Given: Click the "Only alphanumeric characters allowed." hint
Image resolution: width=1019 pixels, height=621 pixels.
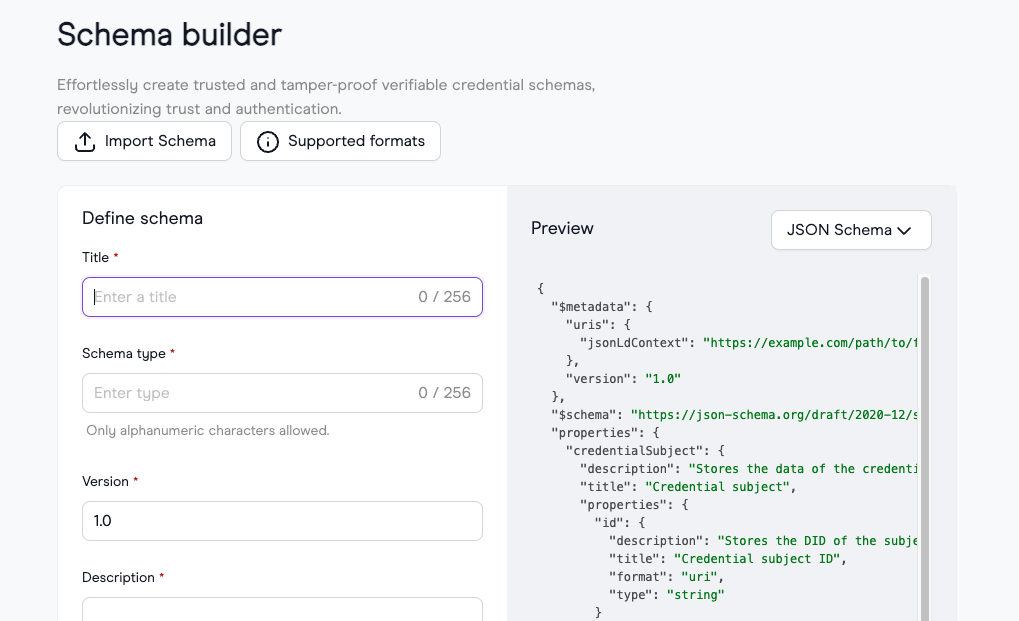Looking at the screenshot, I should 208,431.
